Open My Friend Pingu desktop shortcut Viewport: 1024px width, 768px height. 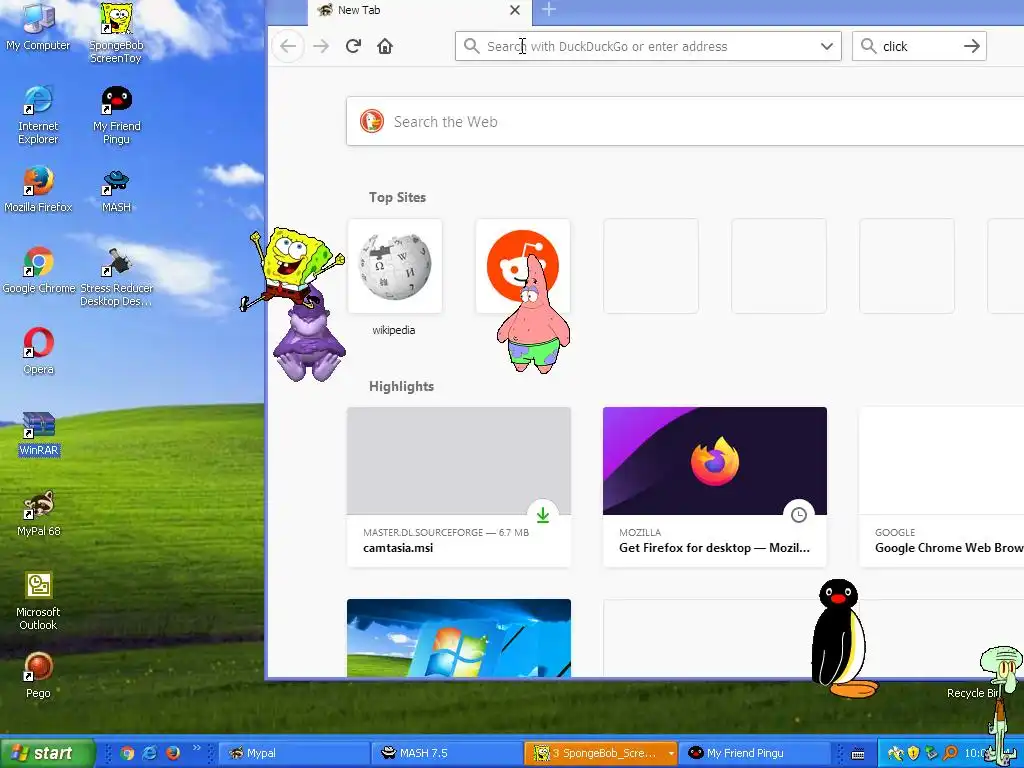click(x=116, y=115)
